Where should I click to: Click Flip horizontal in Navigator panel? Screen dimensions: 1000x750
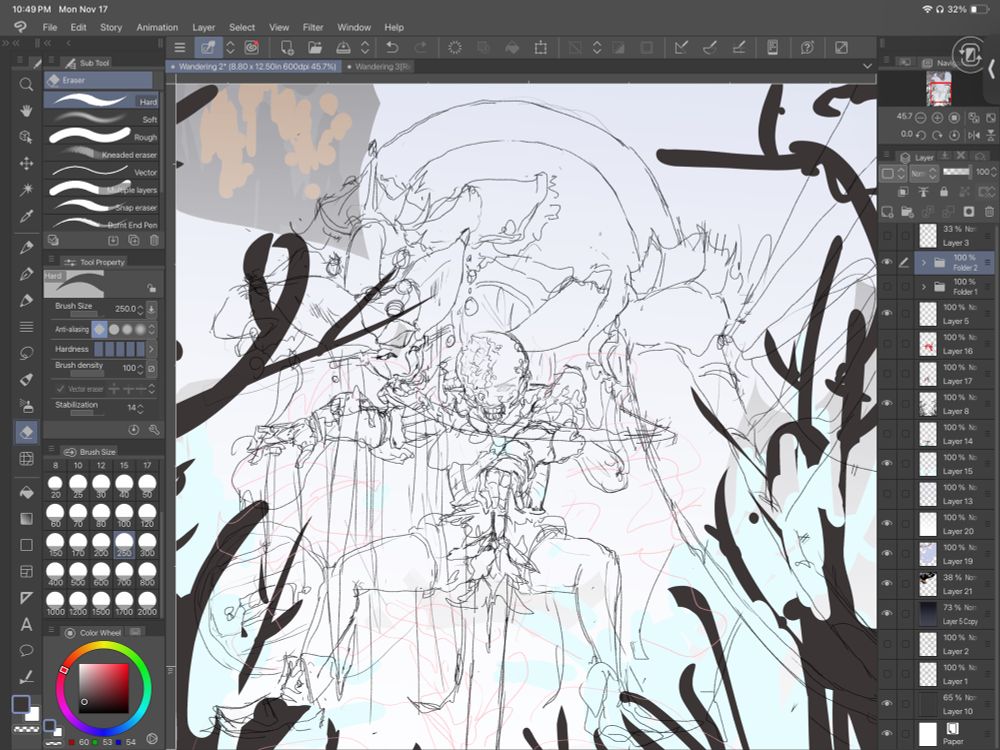pyautogui.click(x=974, y=135)
